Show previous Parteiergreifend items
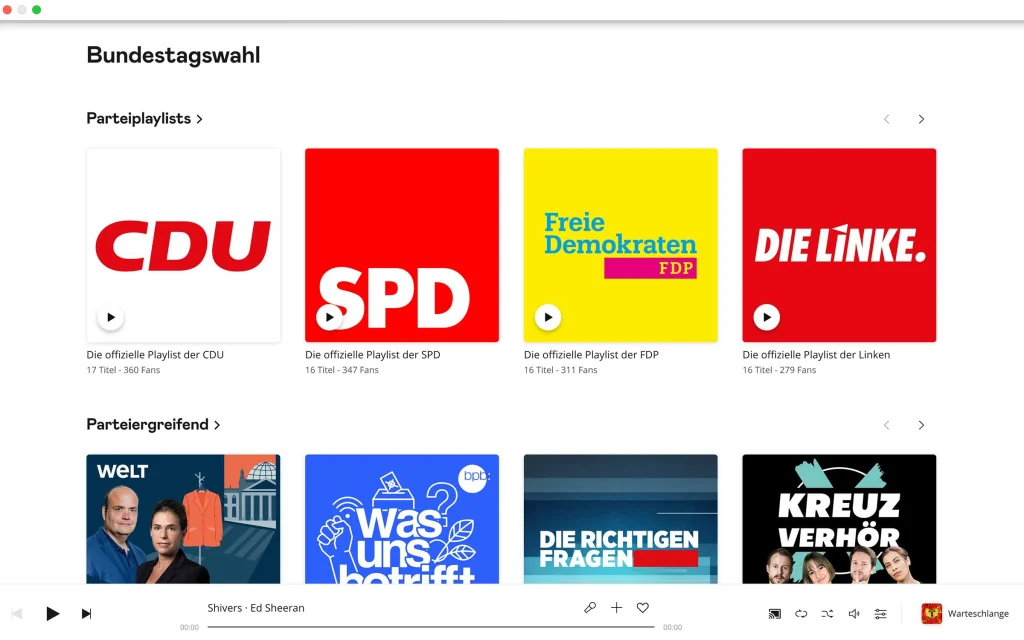This screenshot has height=640, width=1024. click(886, 425)
